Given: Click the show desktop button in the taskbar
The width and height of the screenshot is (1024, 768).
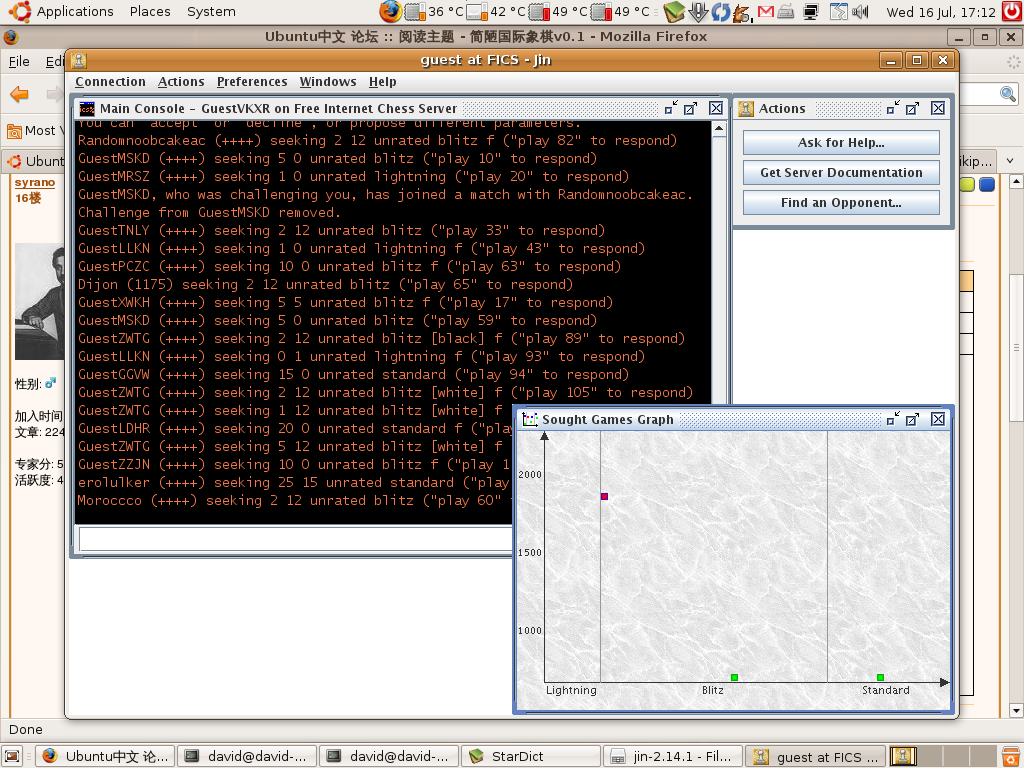Looking at the screenshot, I should tap(13, 756).
